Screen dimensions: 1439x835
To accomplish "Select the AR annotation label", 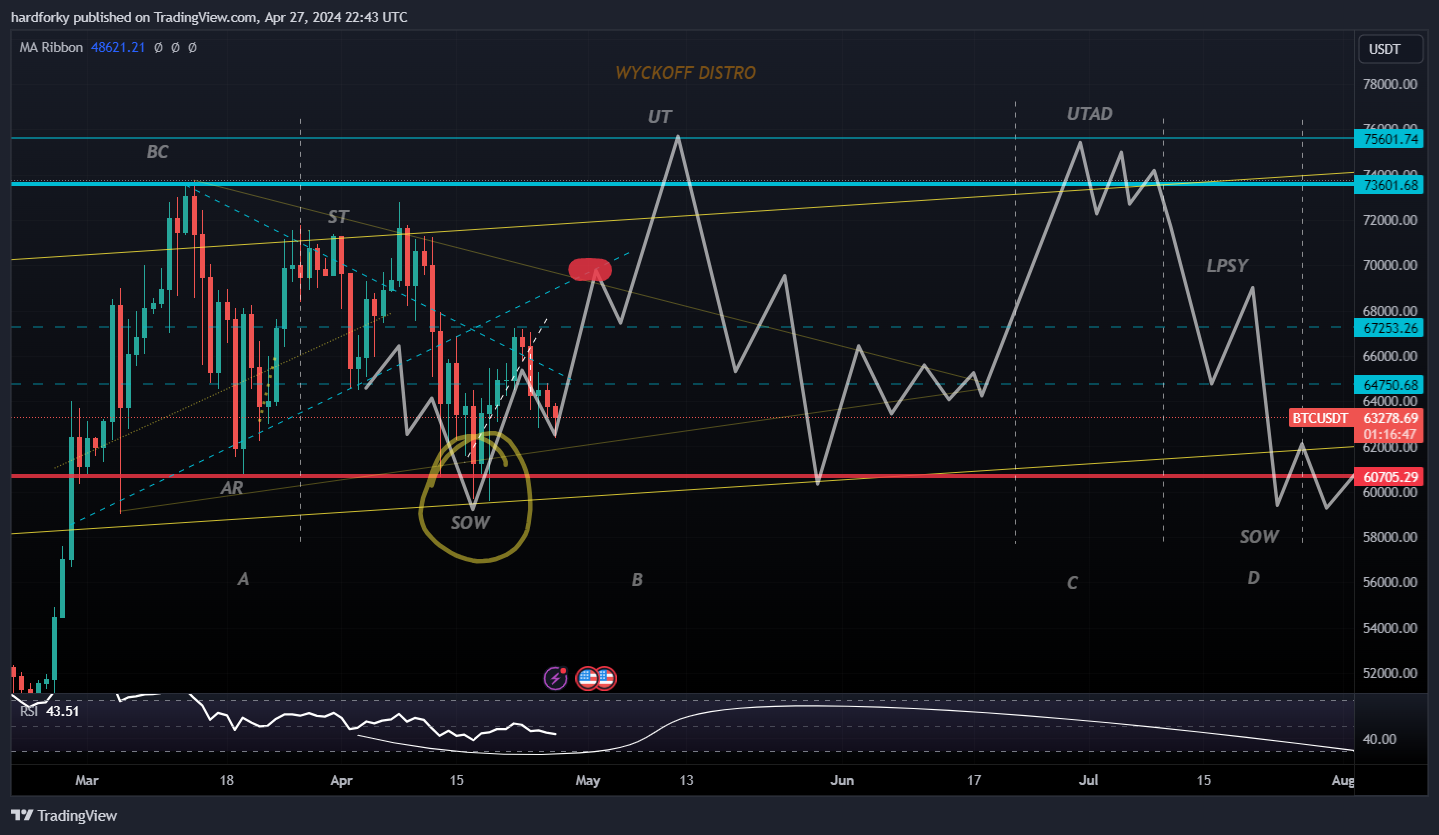I will [x=232, y=488].
